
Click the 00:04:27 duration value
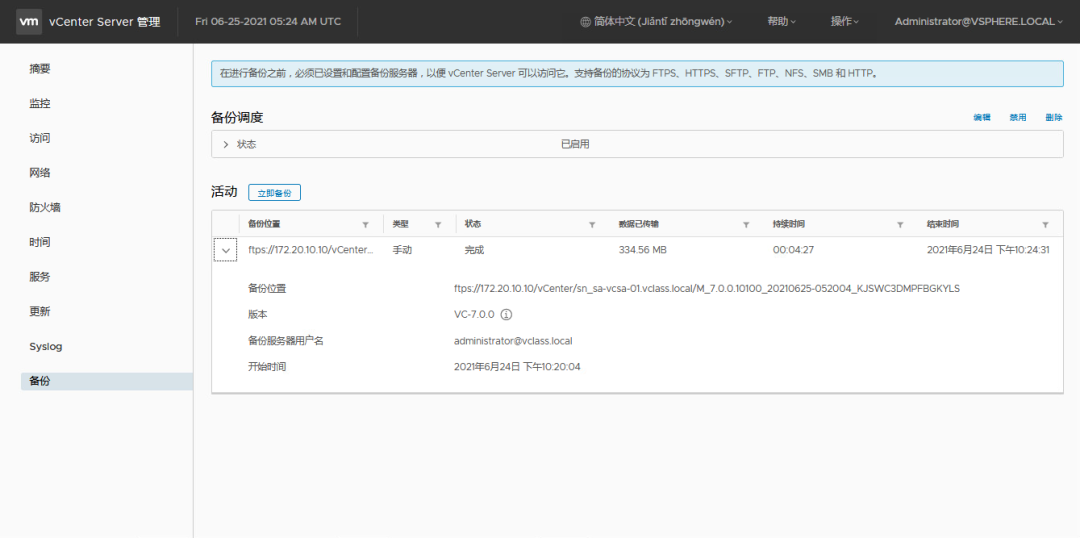[x=793, y=250]
